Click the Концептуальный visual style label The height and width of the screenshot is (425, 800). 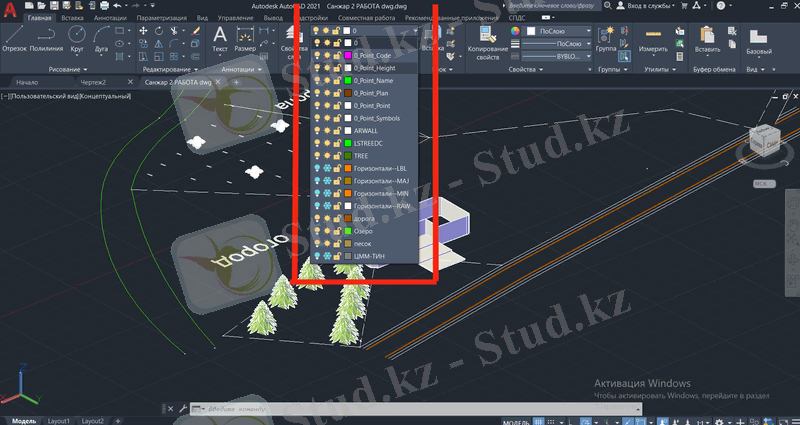[x=105, y=96]
